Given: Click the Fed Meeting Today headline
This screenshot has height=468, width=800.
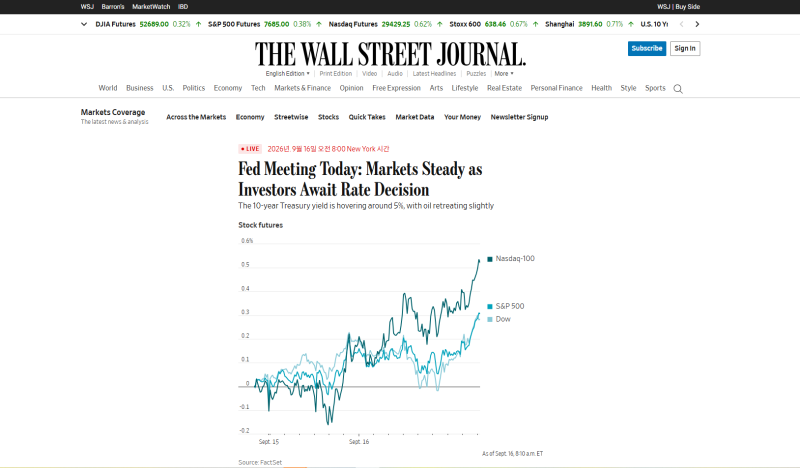Looking at the screenshot, I should pyautogui.click(x=360, y=179).
